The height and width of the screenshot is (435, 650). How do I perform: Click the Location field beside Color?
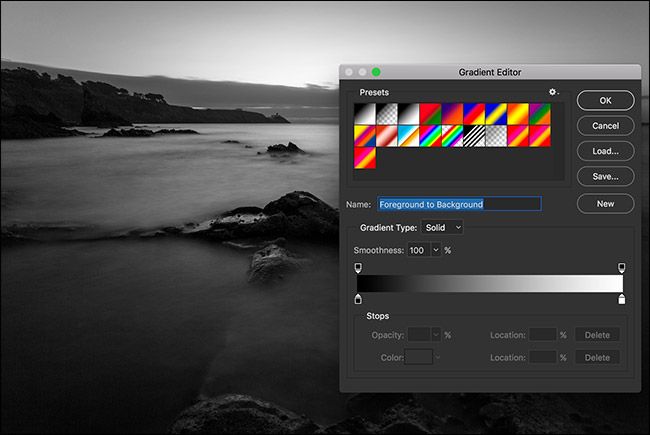point(543,357)
